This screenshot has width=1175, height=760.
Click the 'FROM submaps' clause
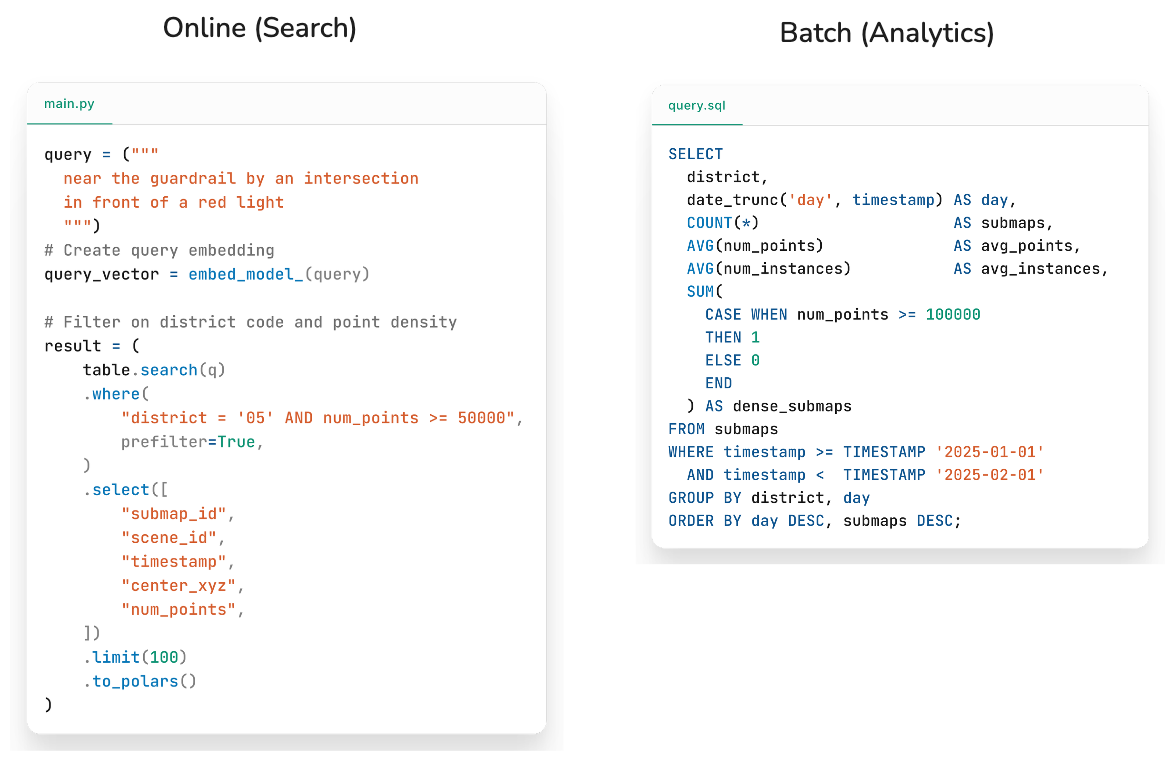tap(723, 429)
